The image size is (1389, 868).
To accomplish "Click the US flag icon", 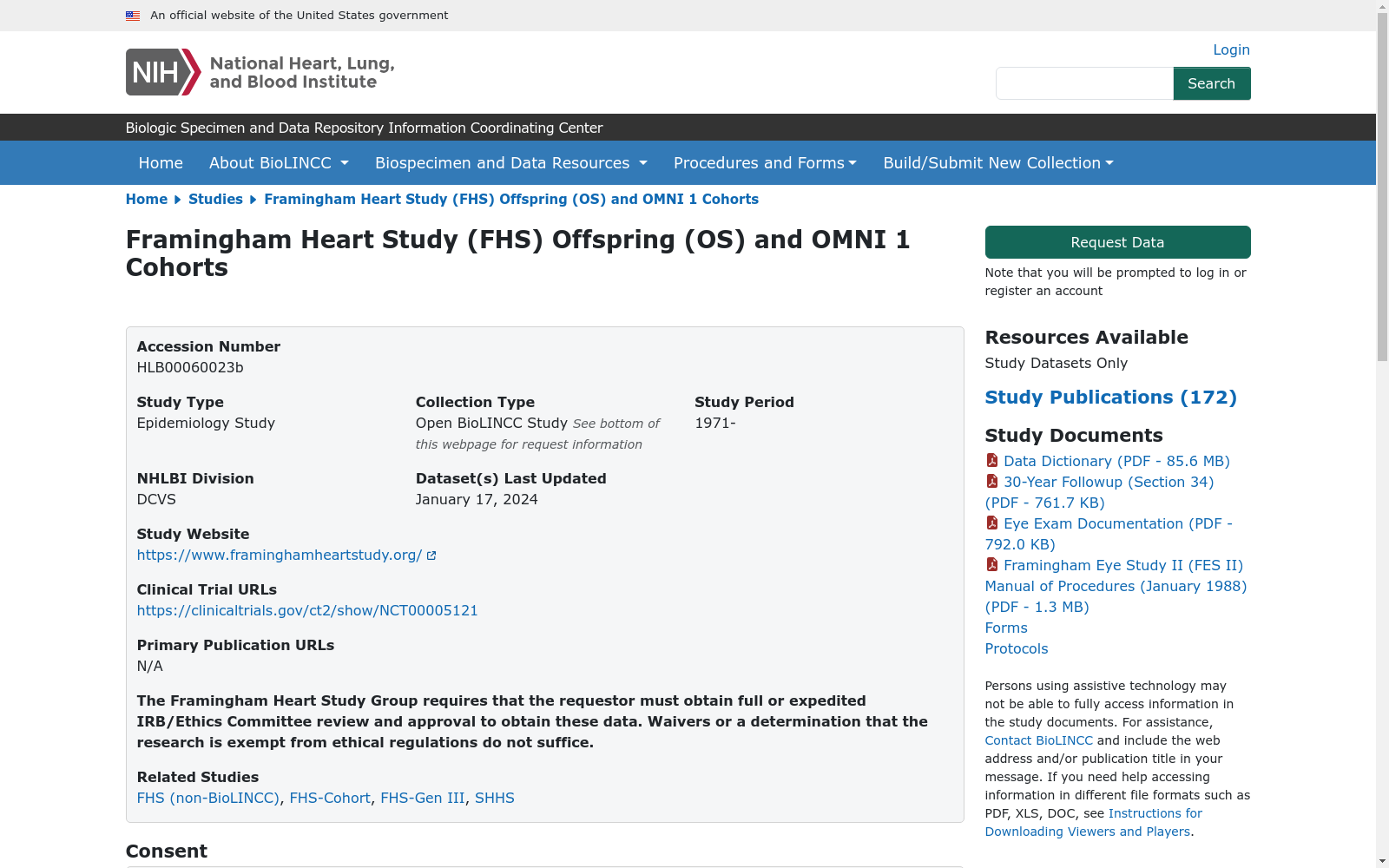I will pos(133,16).
